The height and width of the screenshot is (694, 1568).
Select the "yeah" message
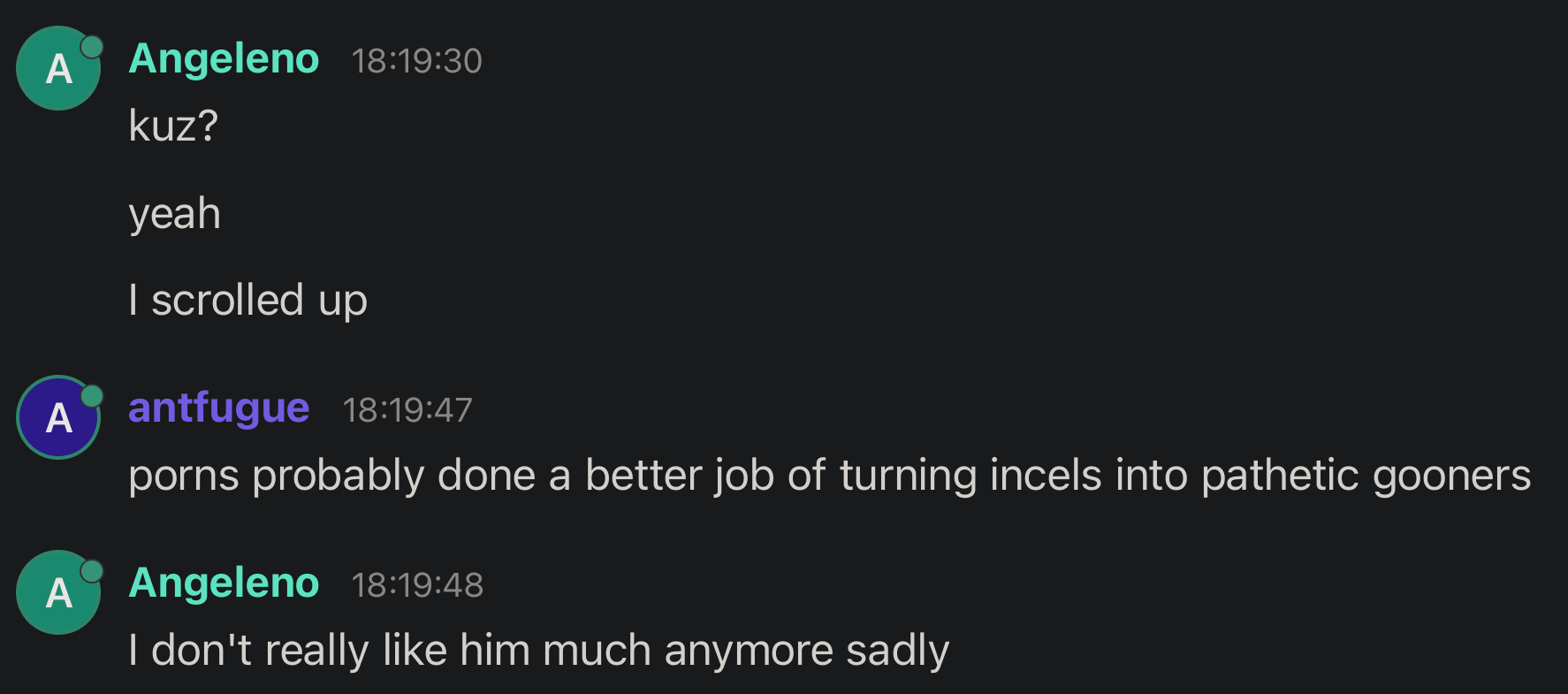point(174,214)
